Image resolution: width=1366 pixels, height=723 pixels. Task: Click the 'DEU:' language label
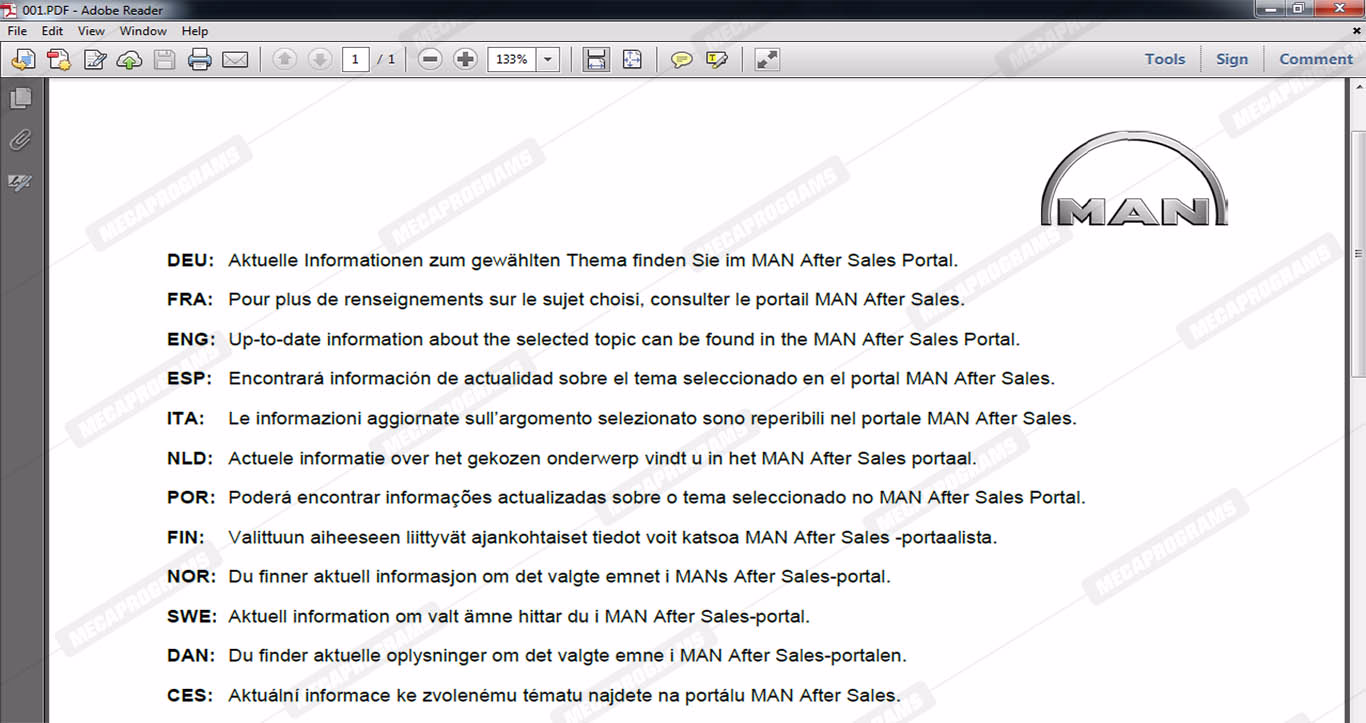tap(190, 260)
